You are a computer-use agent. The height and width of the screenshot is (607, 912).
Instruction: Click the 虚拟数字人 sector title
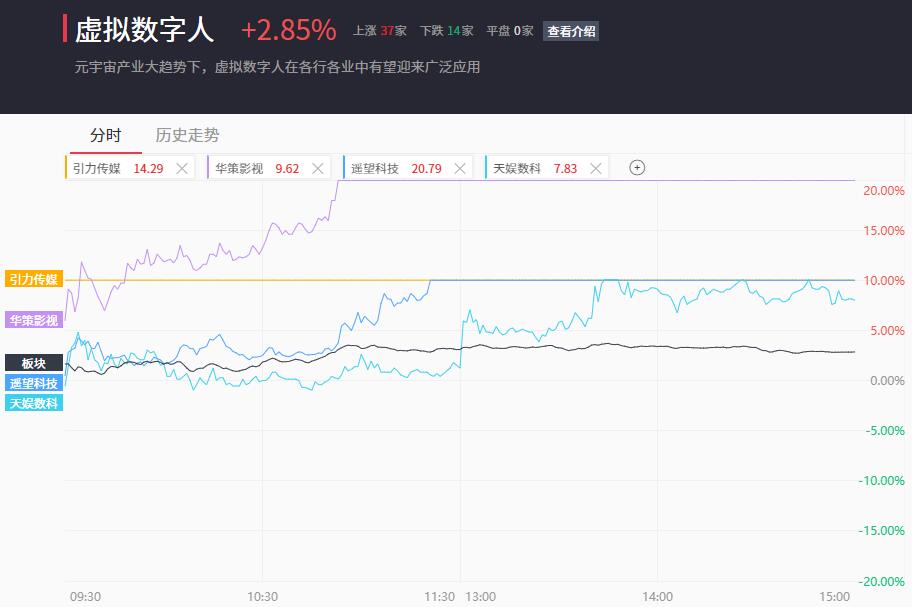click(145, 30)
